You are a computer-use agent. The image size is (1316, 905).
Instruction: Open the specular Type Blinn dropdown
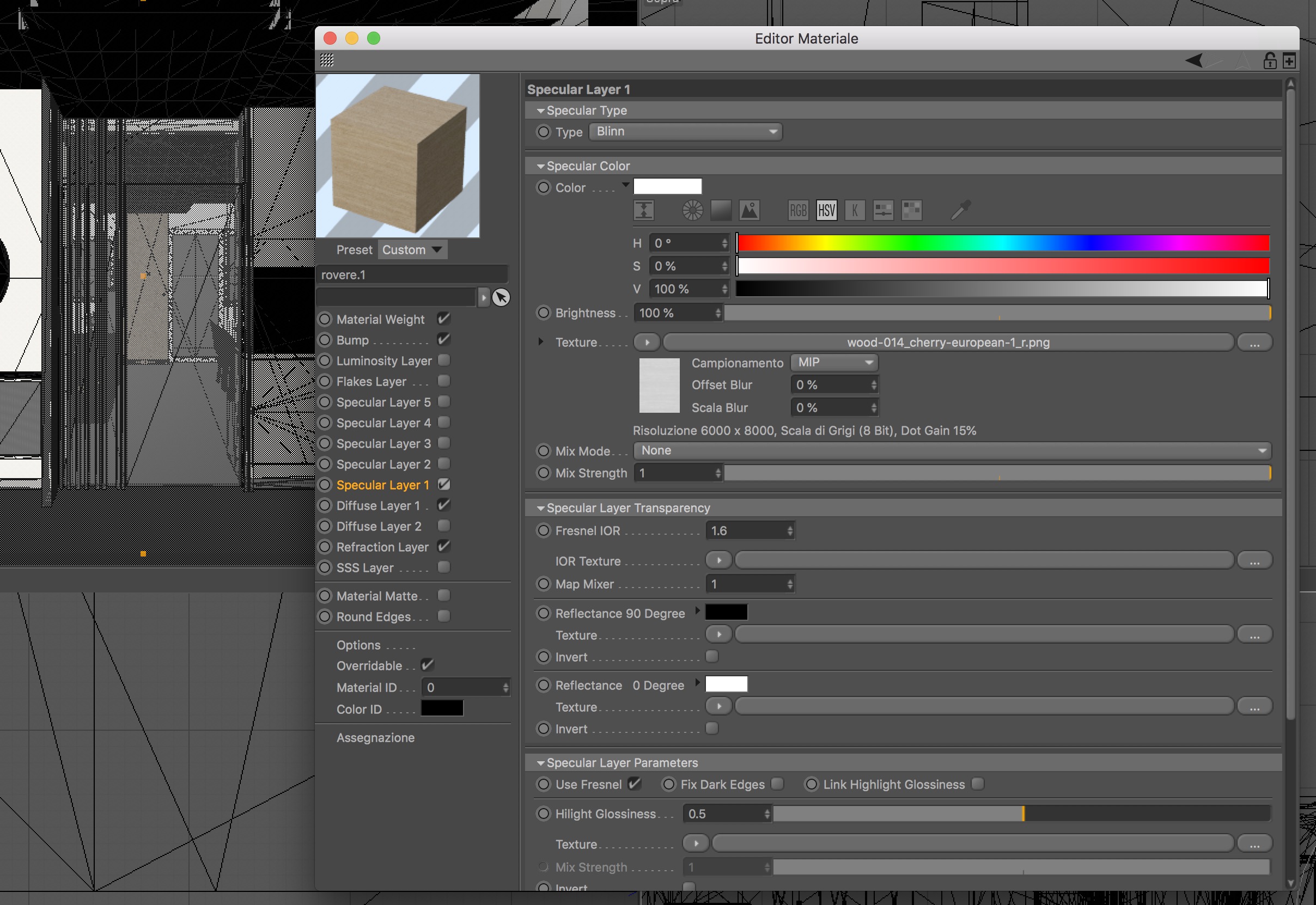(x=685, y=132)
